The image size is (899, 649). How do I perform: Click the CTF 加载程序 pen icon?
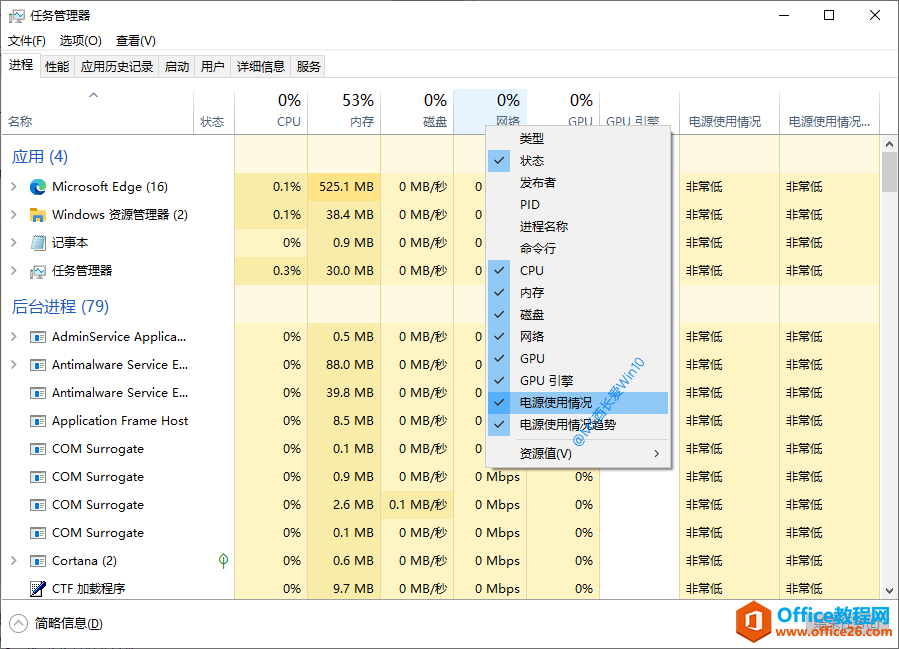coord(38,589)
